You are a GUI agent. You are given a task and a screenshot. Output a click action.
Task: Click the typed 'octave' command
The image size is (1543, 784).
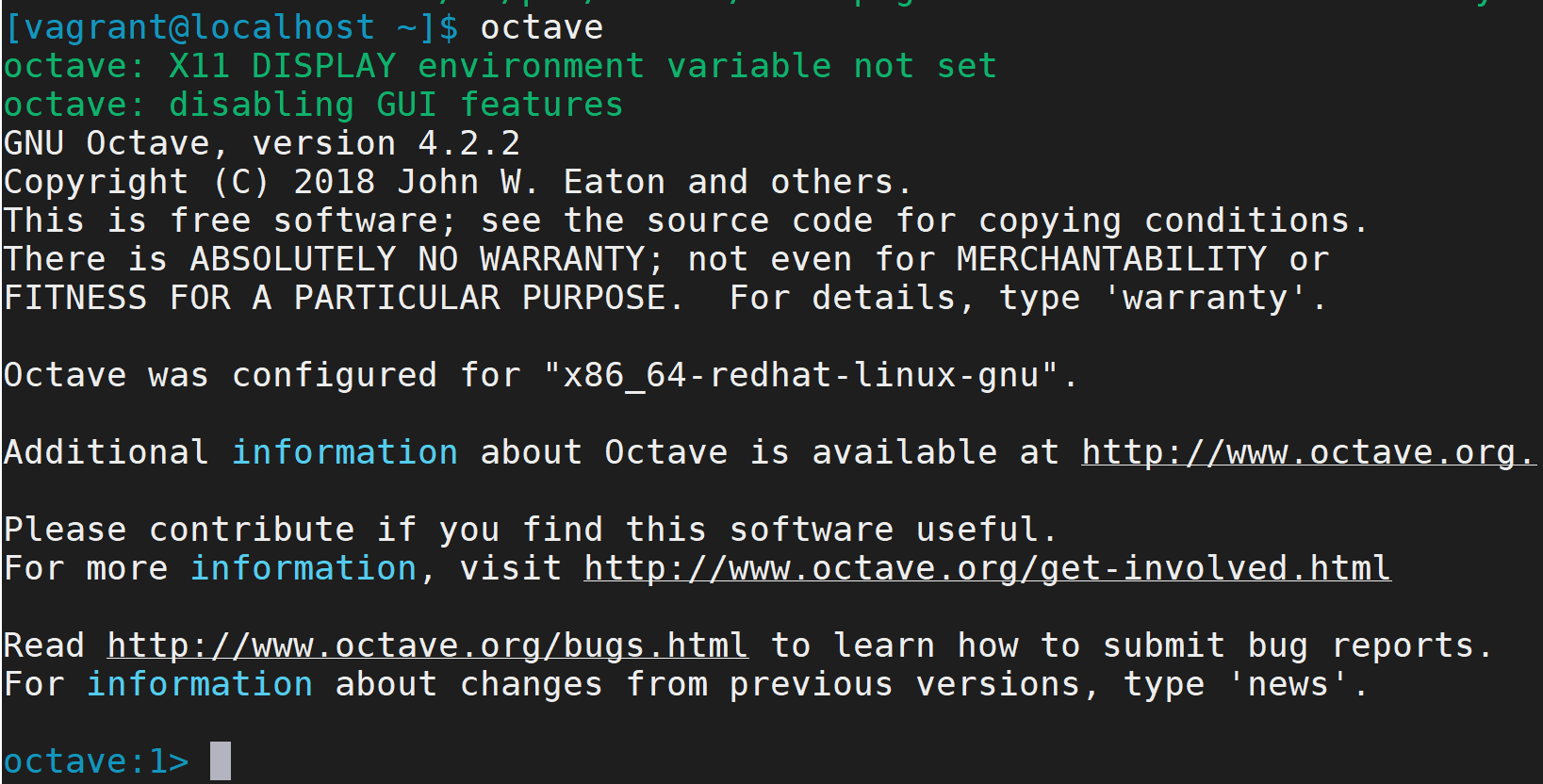(542, 27)
